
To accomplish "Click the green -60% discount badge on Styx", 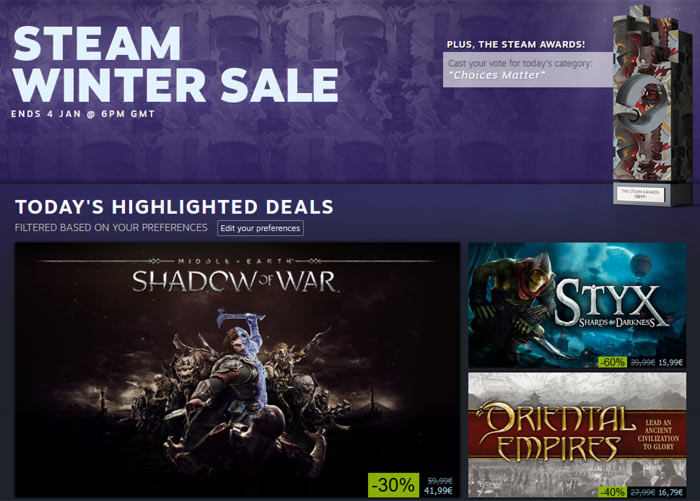I will 612,362.
